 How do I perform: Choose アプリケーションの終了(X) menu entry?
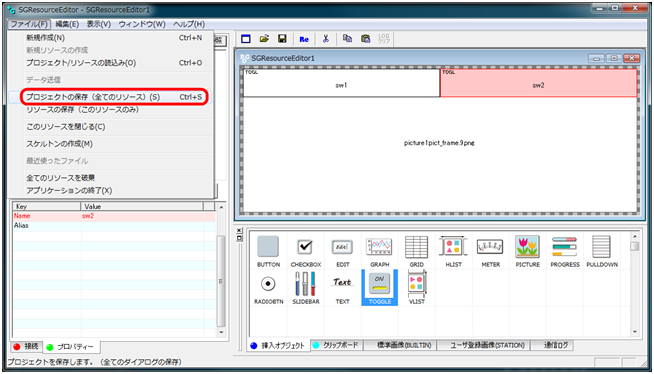pos(111,191)
